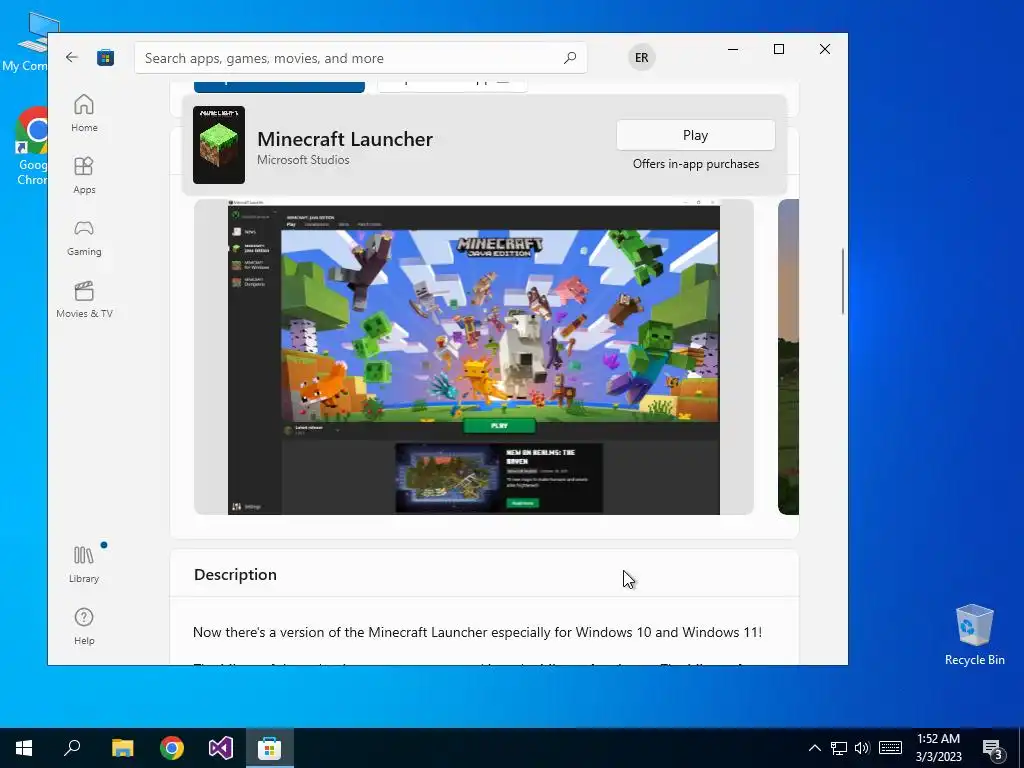The height and width of the screenshot is (768, 1024).
Task: Open the partially visible second screenshot
Action: point(788,357)
